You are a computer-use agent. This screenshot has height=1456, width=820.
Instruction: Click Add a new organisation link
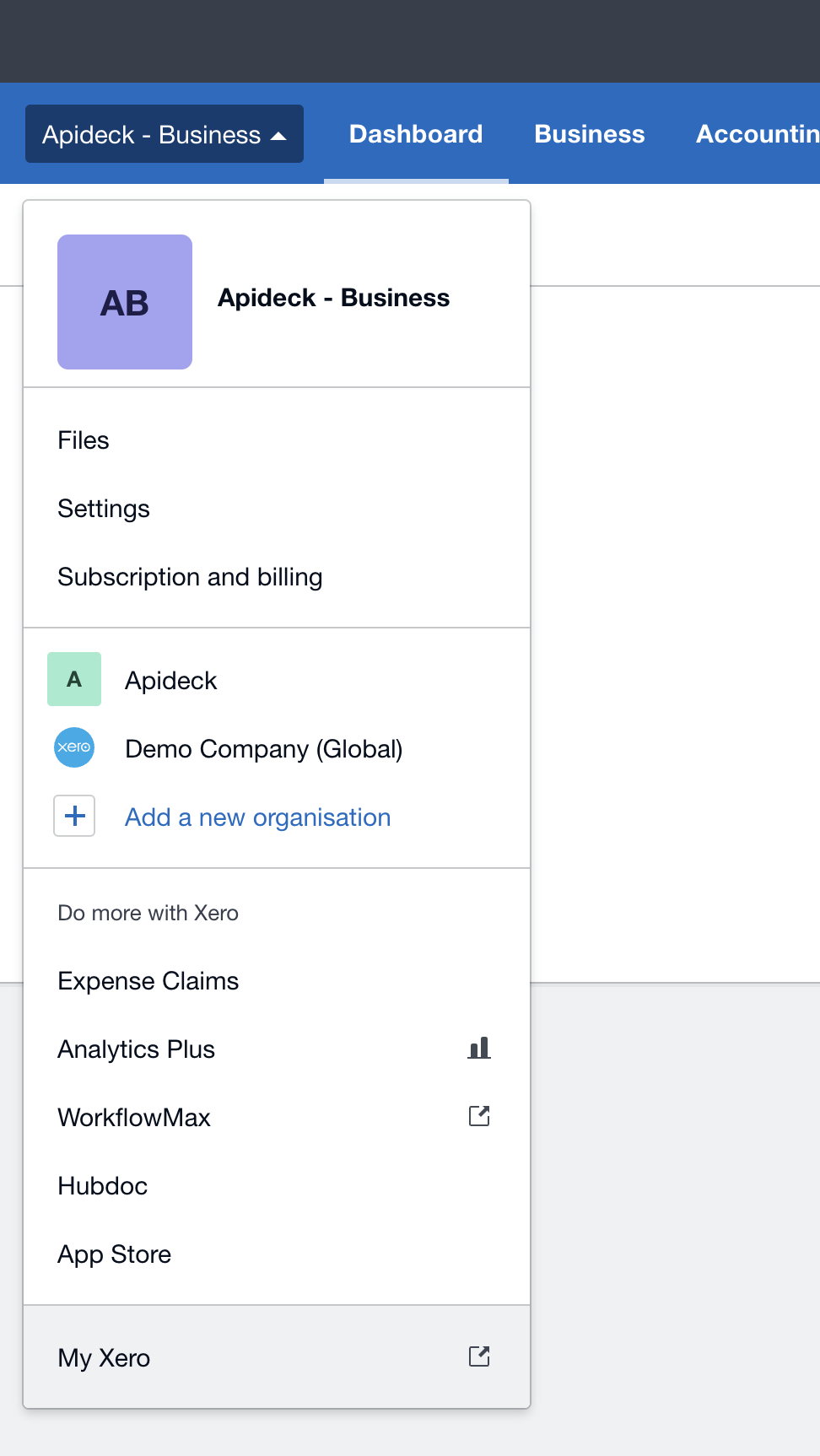pyautogui.click(x=258, y=817)
